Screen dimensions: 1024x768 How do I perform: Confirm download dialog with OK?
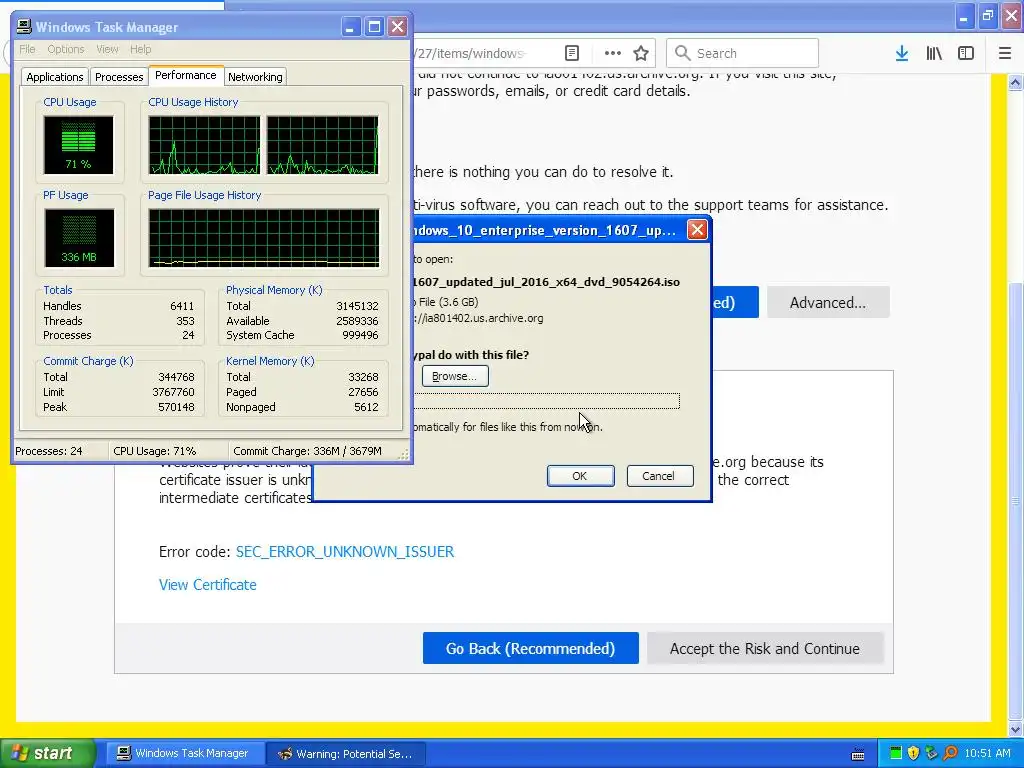pos(580,476)
